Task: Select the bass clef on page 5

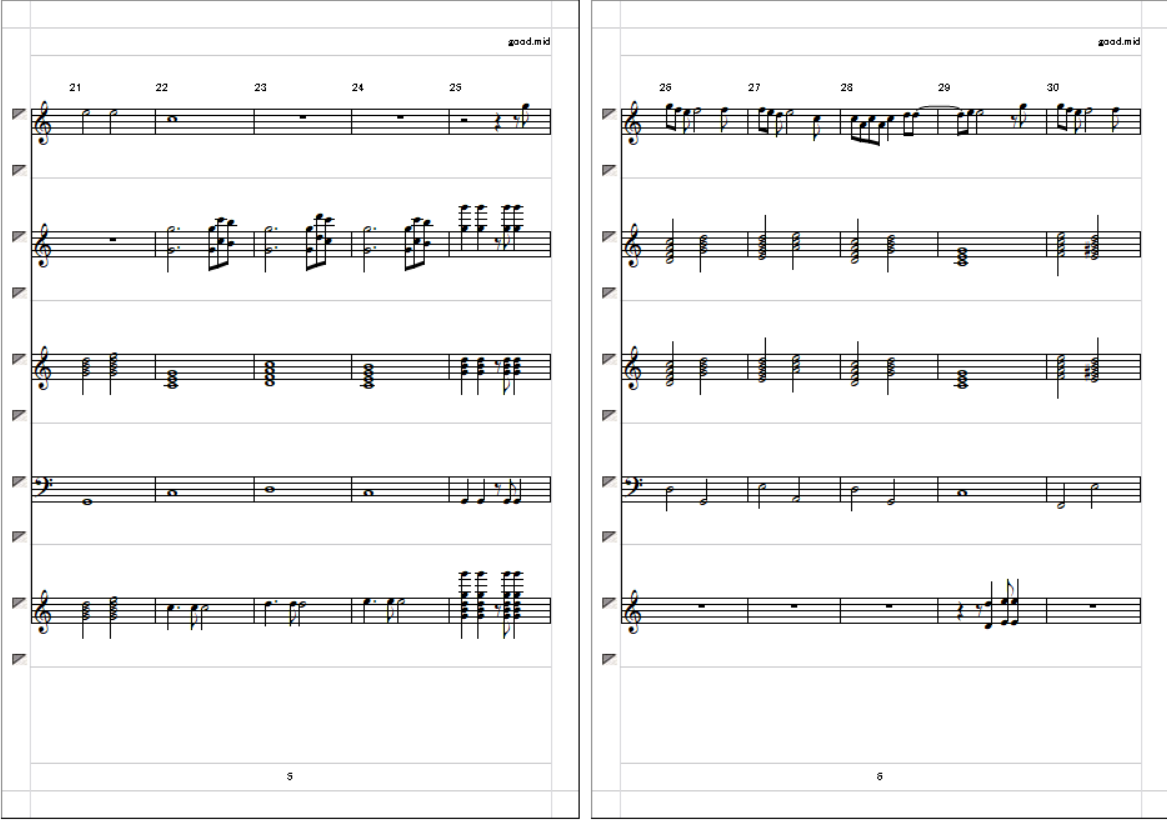Action: (42, 487)
